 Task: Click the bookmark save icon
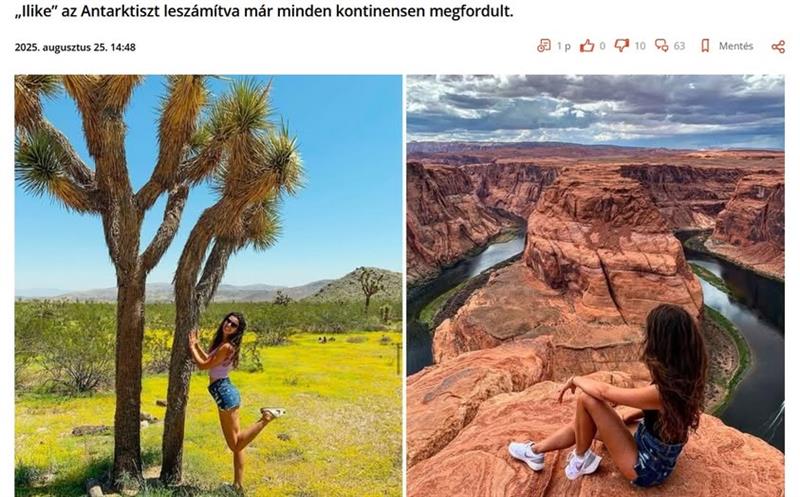pos(705,46)
